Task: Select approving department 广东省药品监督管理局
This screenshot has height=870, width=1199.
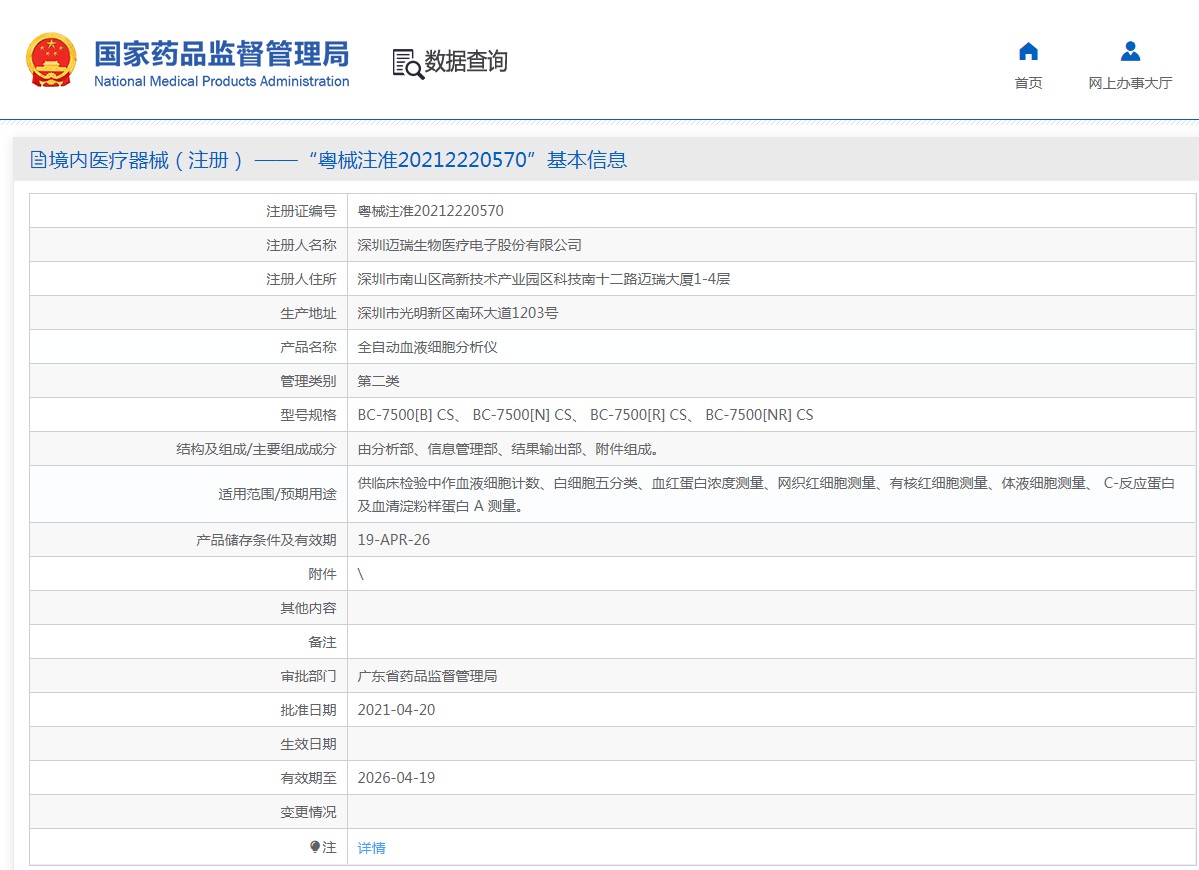Action: [x=427, y=676]
